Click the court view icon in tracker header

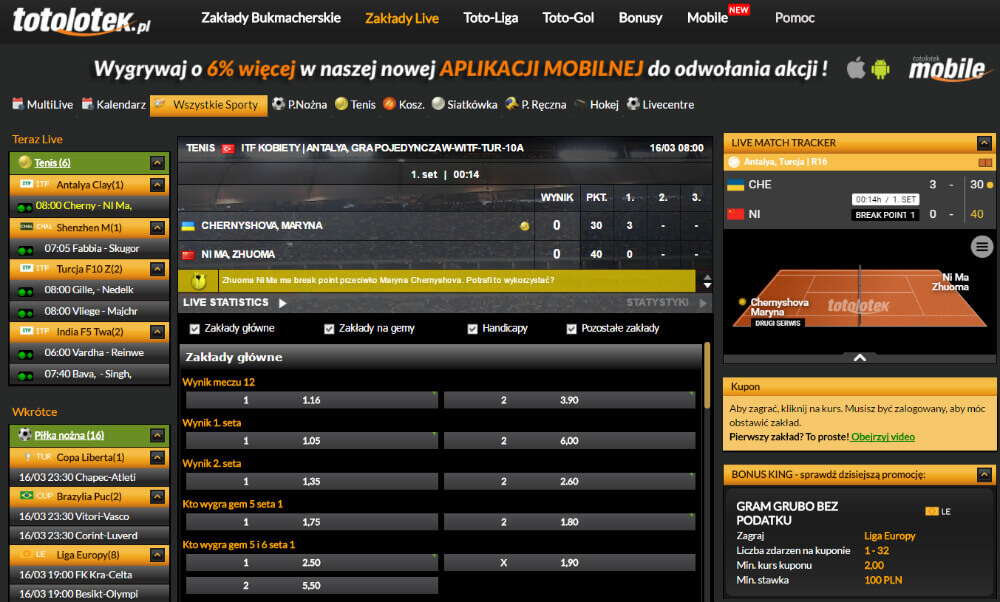985,163
